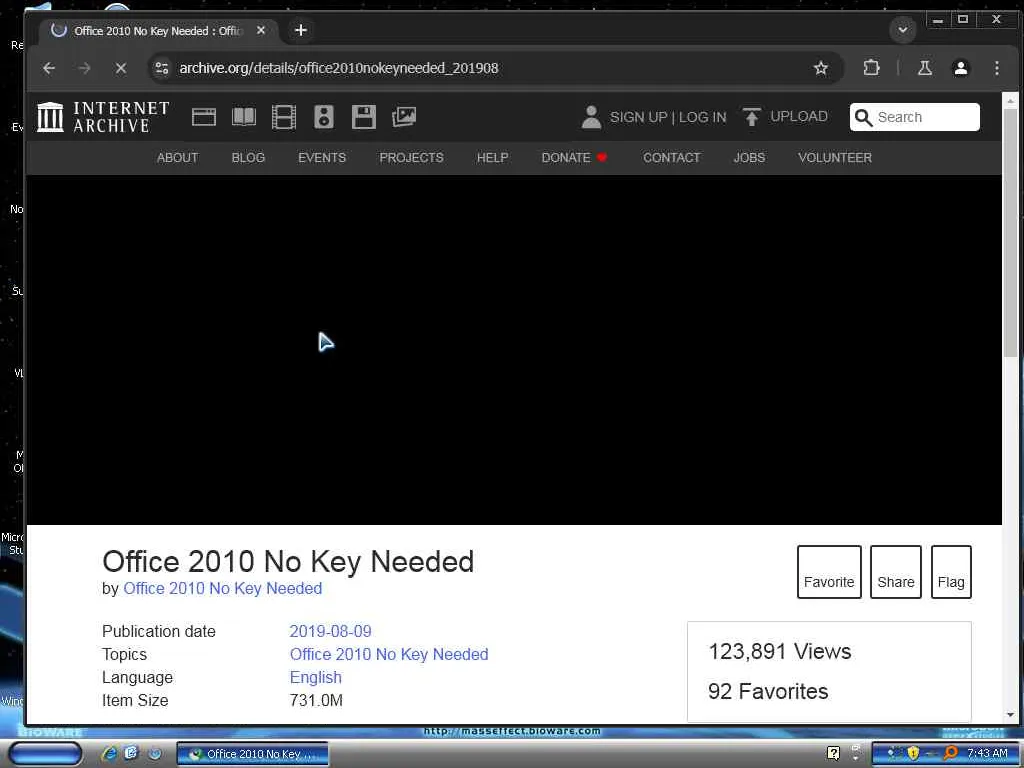This screenshot has width=1024, height=768.
Task: Go back with the browser back arrow
Action: coord(49,68)
